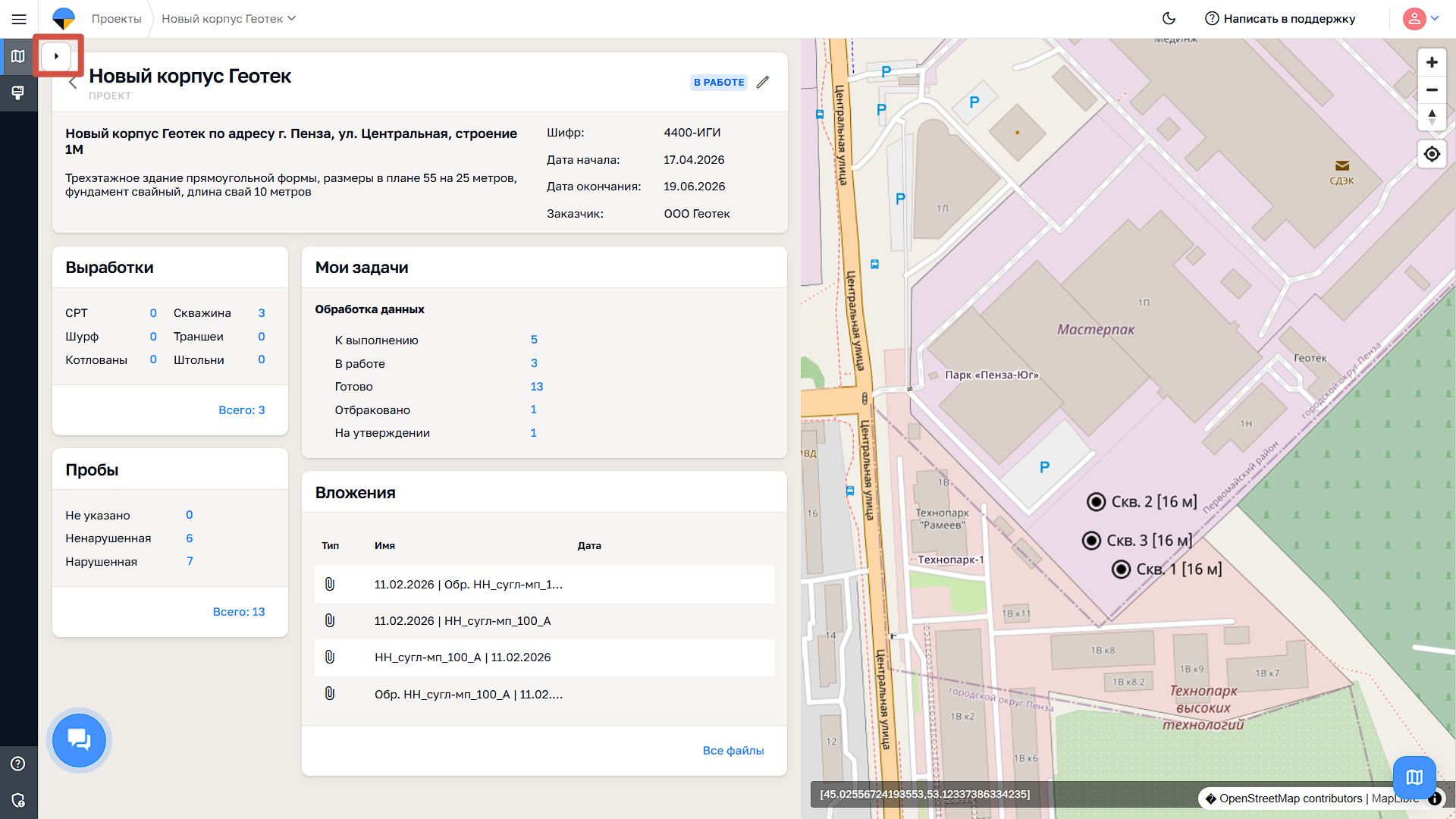Click the pencil edit project icon
The height and width of the screenshot is (819, 1456).
click(763, 82)
